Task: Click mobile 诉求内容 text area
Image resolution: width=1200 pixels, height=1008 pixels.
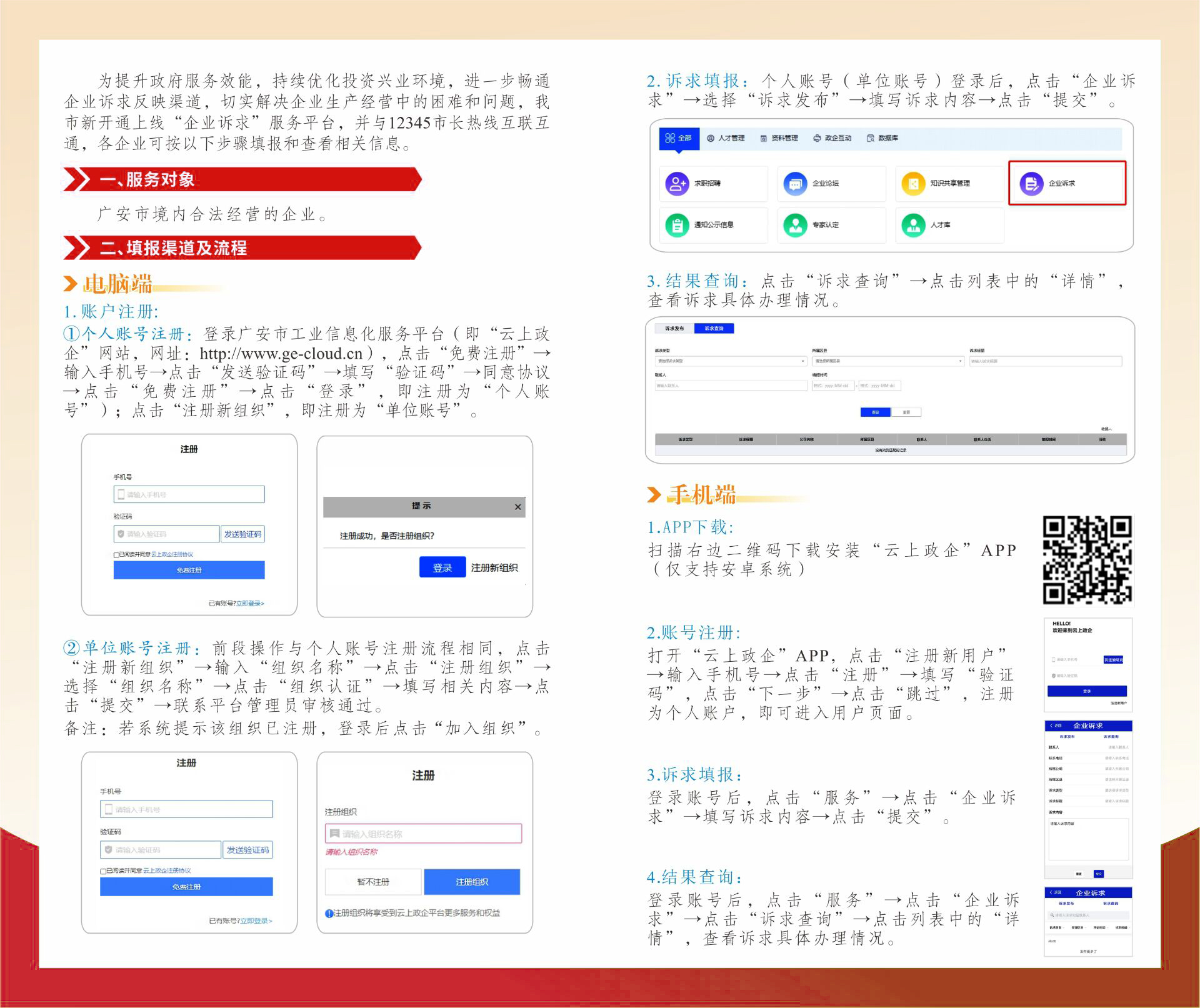Action: coord(1088,839)
